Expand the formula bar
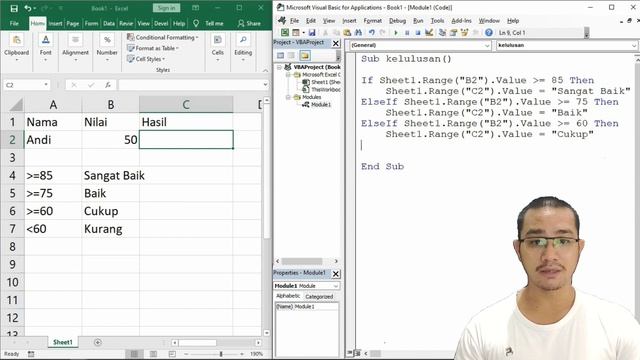The height and width of the screenshot is (360, 640). [265, 85]
